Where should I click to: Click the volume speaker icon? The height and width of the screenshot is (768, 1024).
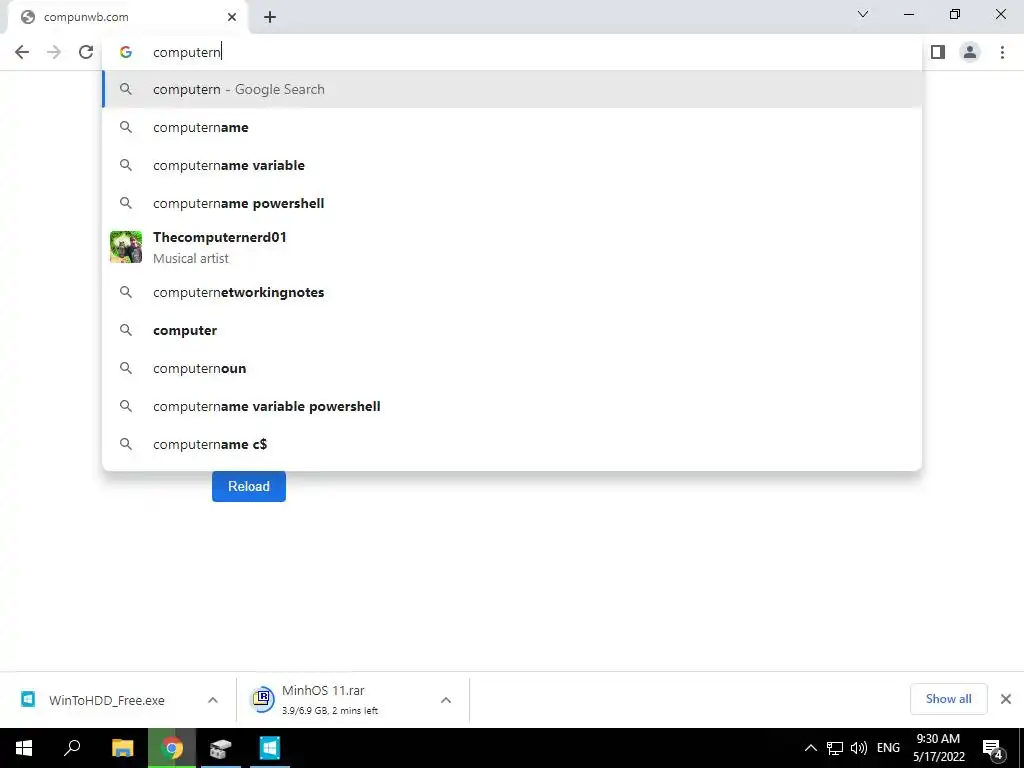coord(859,748)
